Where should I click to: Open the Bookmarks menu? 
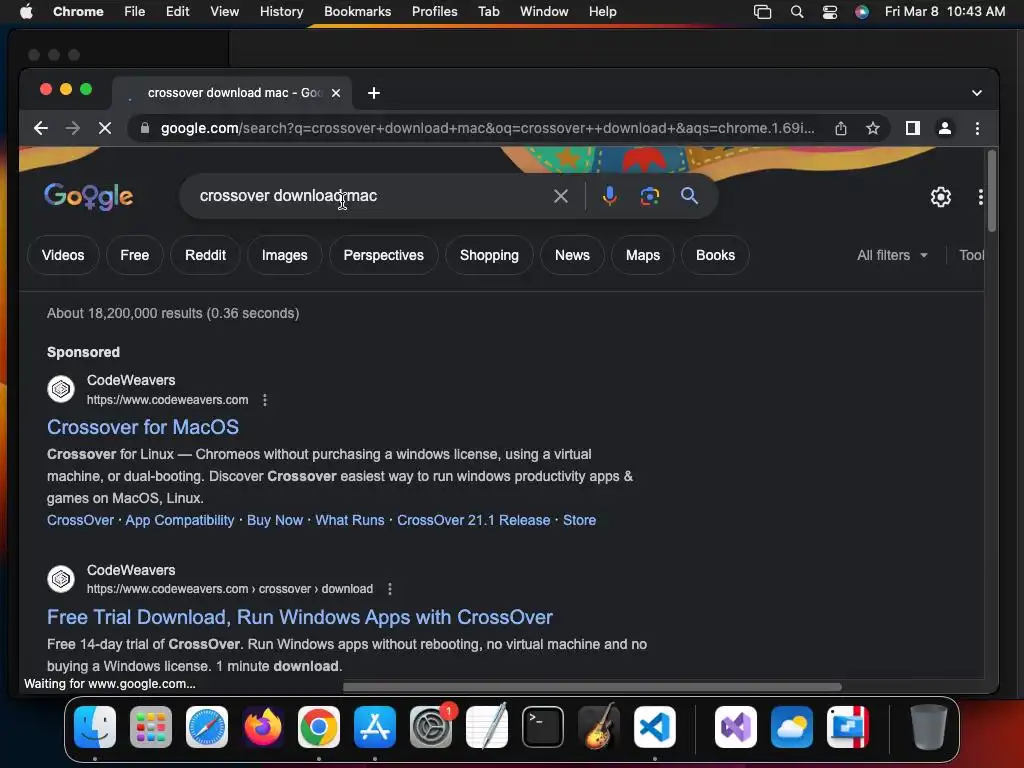357,11
